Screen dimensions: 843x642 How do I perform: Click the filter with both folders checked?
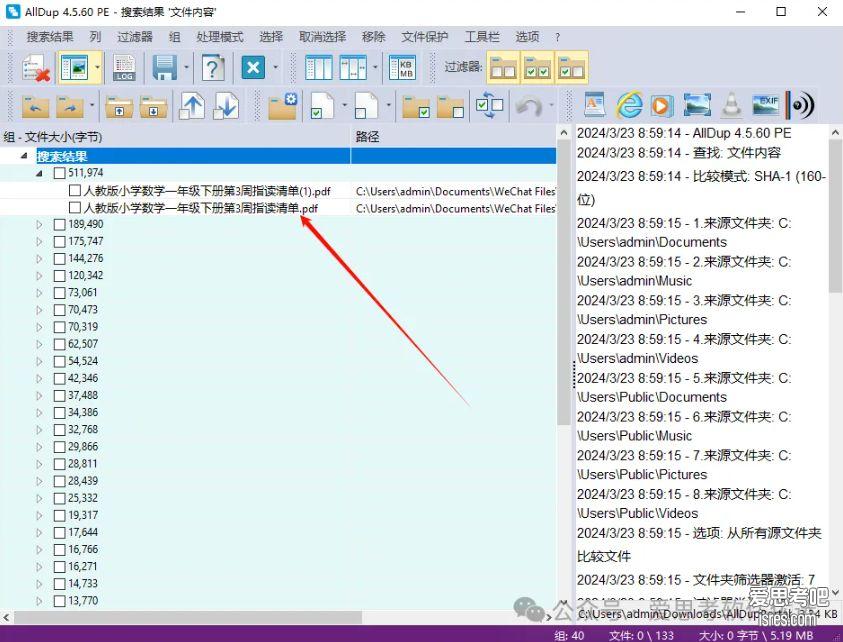pyautogui.click(x=537, y=68)
